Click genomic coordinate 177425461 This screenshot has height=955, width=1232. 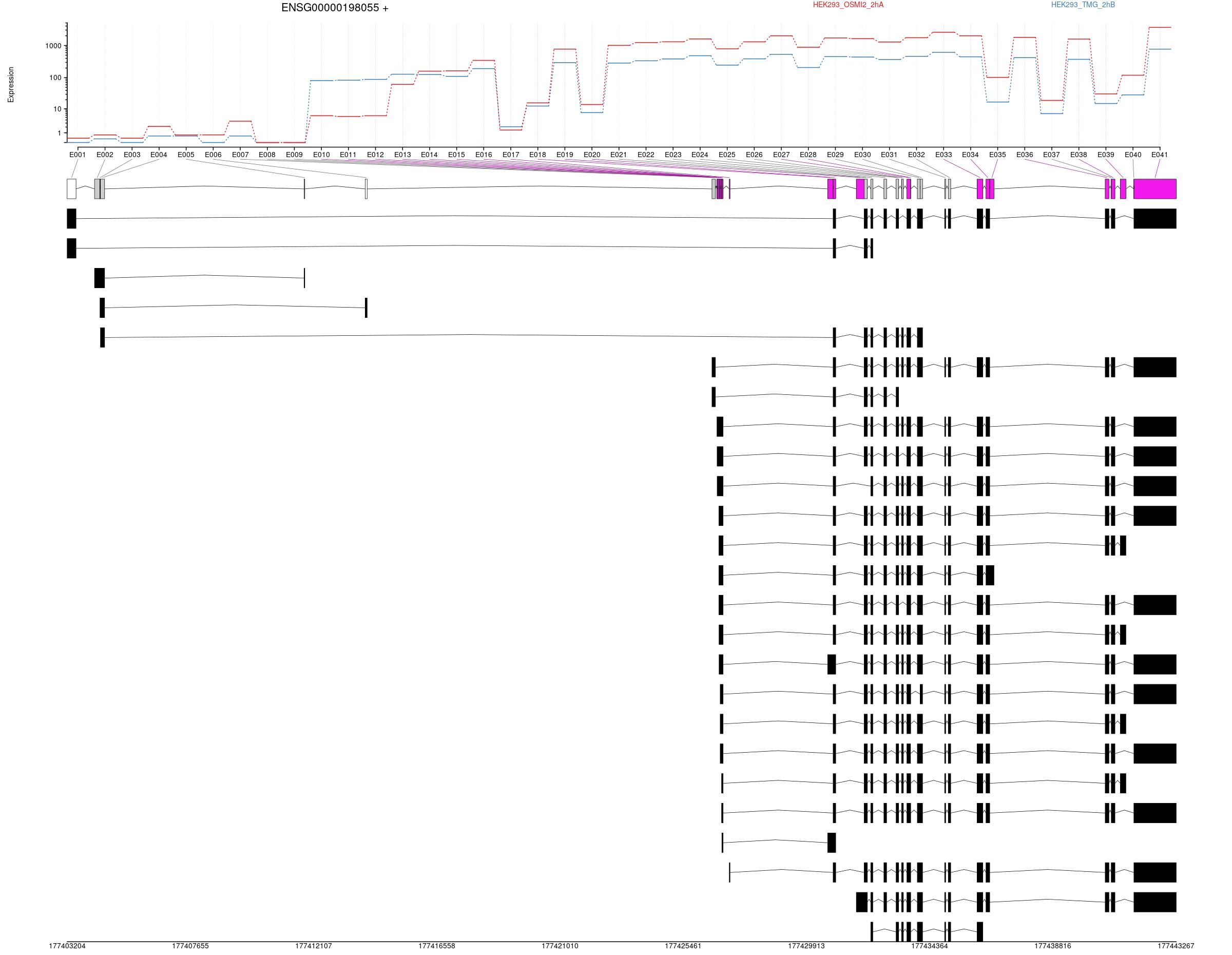click(683, 946)
